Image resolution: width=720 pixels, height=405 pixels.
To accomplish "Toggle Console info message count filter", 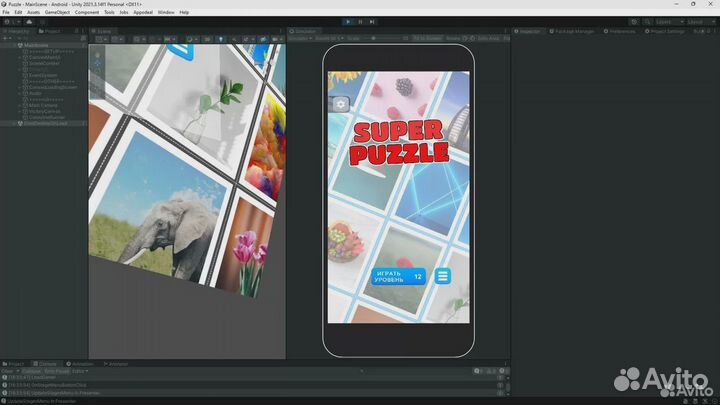I will pyautogui.click(x=478, y=371).
